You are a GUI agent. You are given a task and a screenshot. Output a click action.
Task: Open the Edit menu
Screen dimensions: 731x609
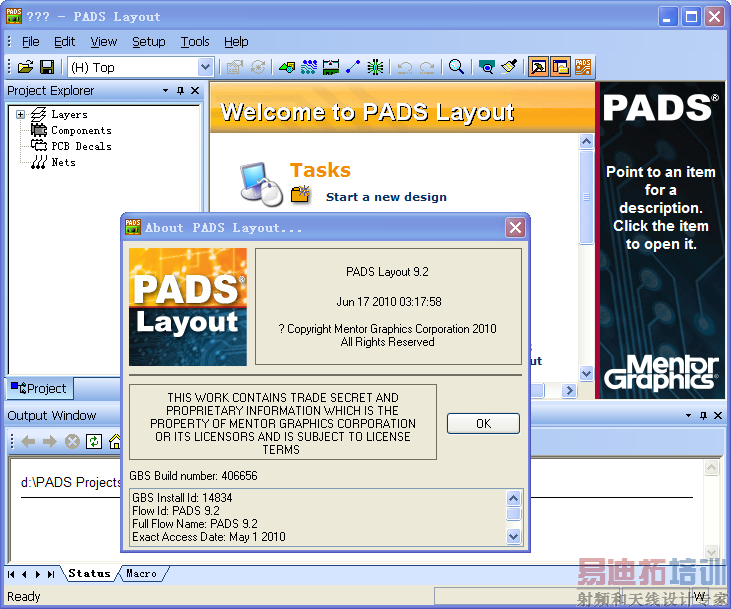[64, 42]
